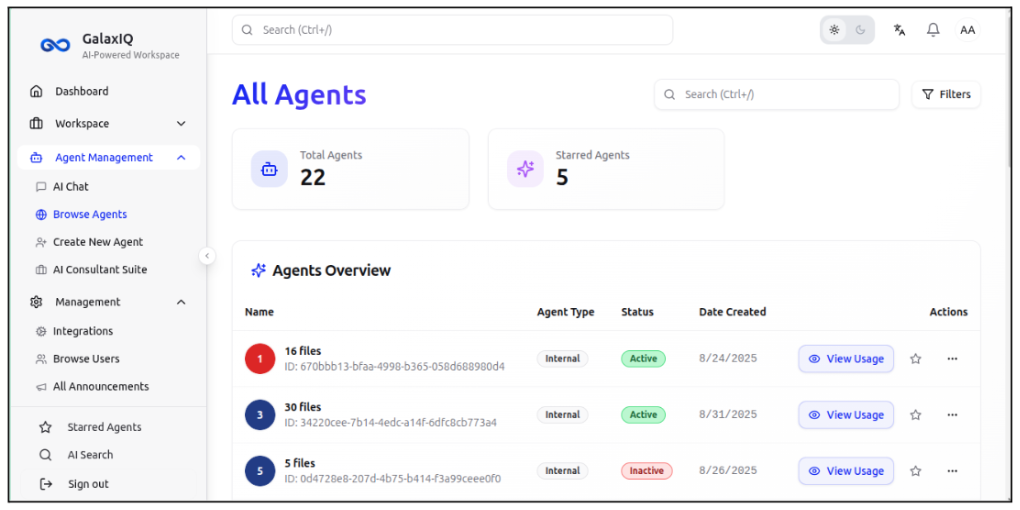The height and width of the screenshot is (510, 1020).
Task: Click the Sign out arrow icon
Action: click(46, 484)
